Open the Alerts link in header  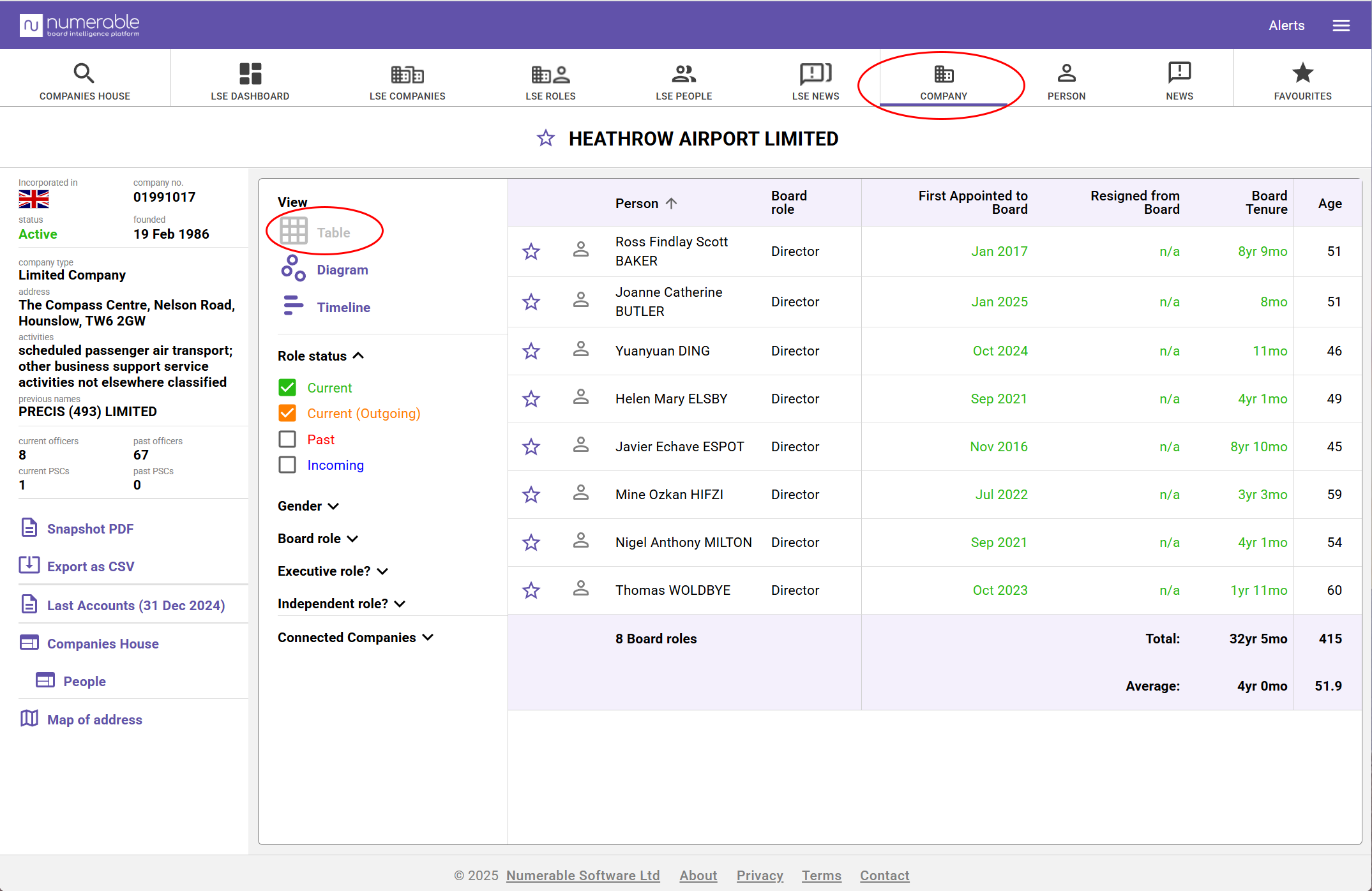click(x=1286, y=26)
